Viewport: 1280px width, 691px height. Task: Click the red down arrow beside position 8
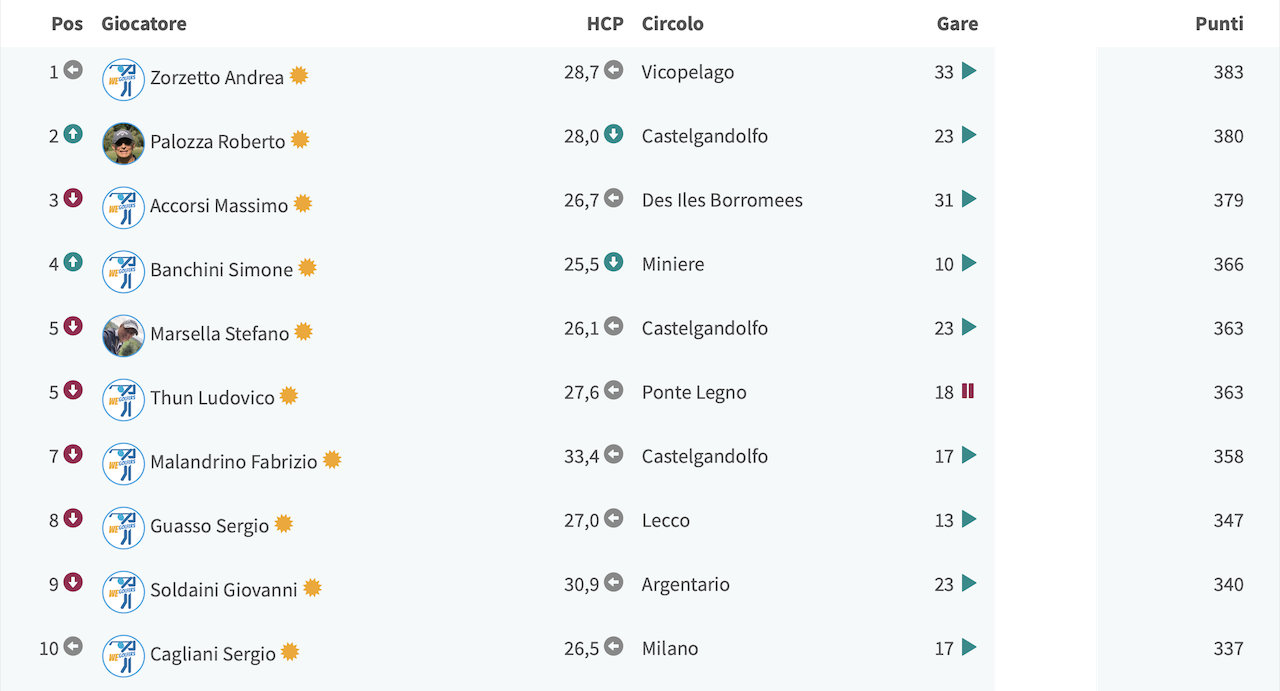point(73,518)
